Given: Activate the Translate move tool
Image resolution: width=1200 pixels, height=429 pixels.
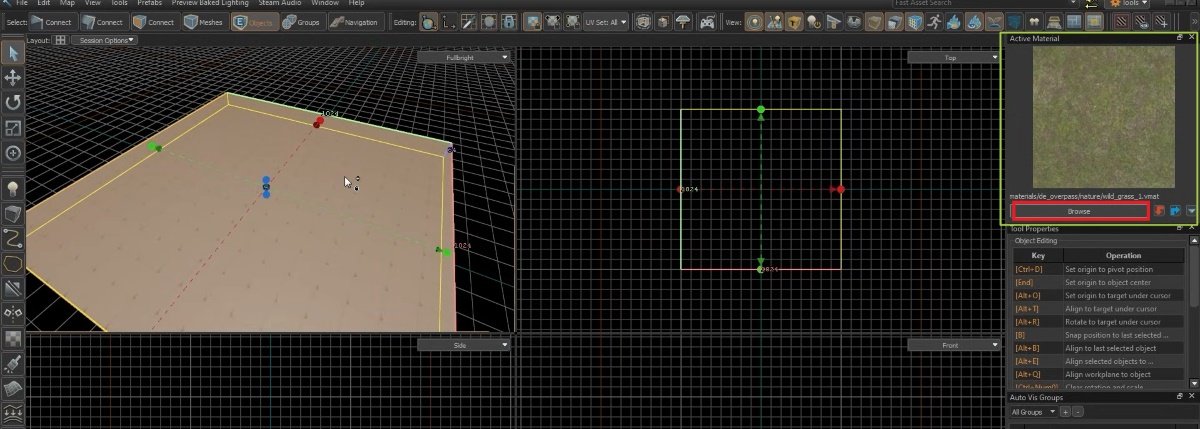Looking at the screenshot, I should pos(13,78).
